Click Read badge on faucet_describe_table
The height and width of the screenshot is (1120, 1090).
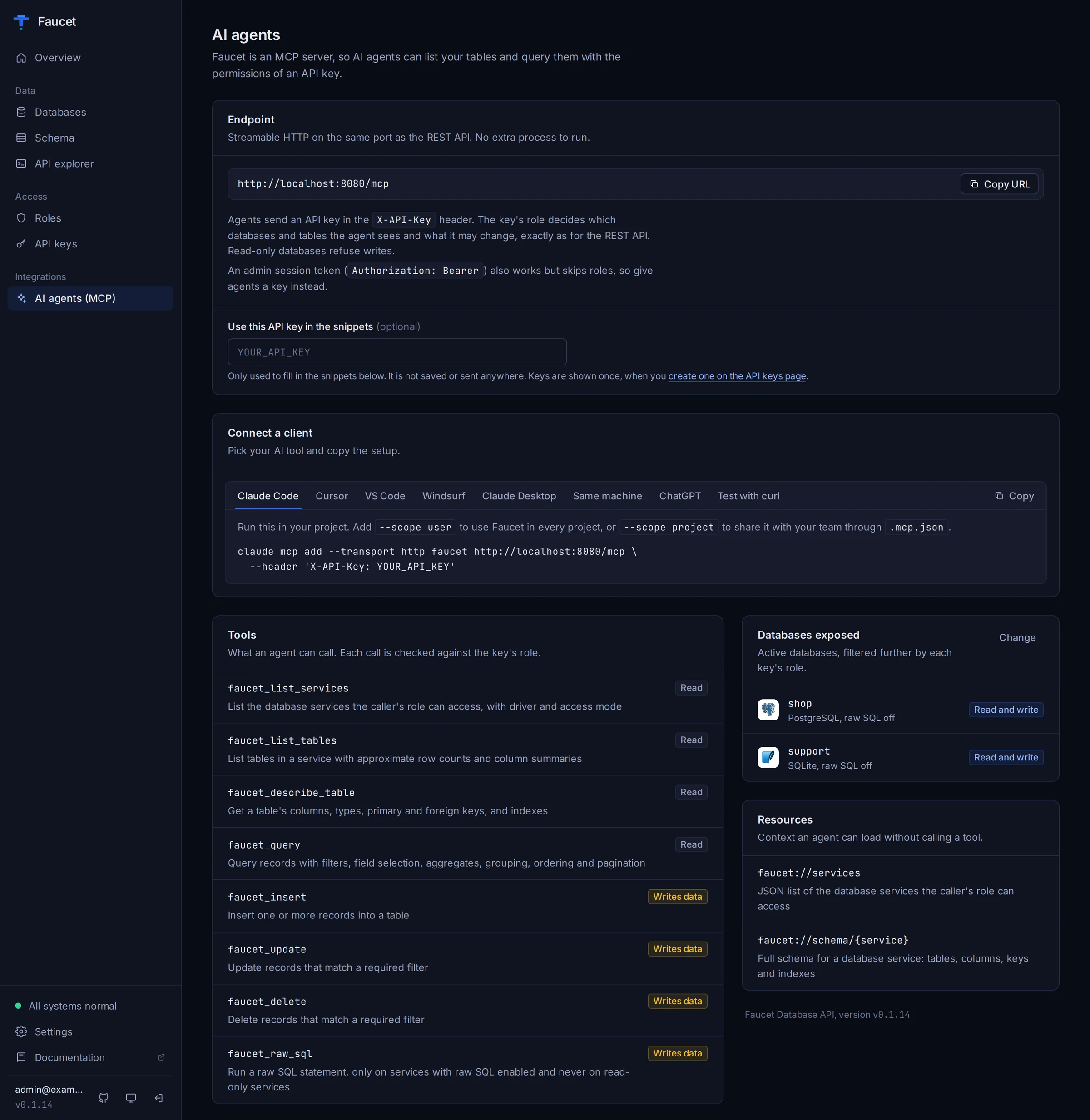click(691, 792)
